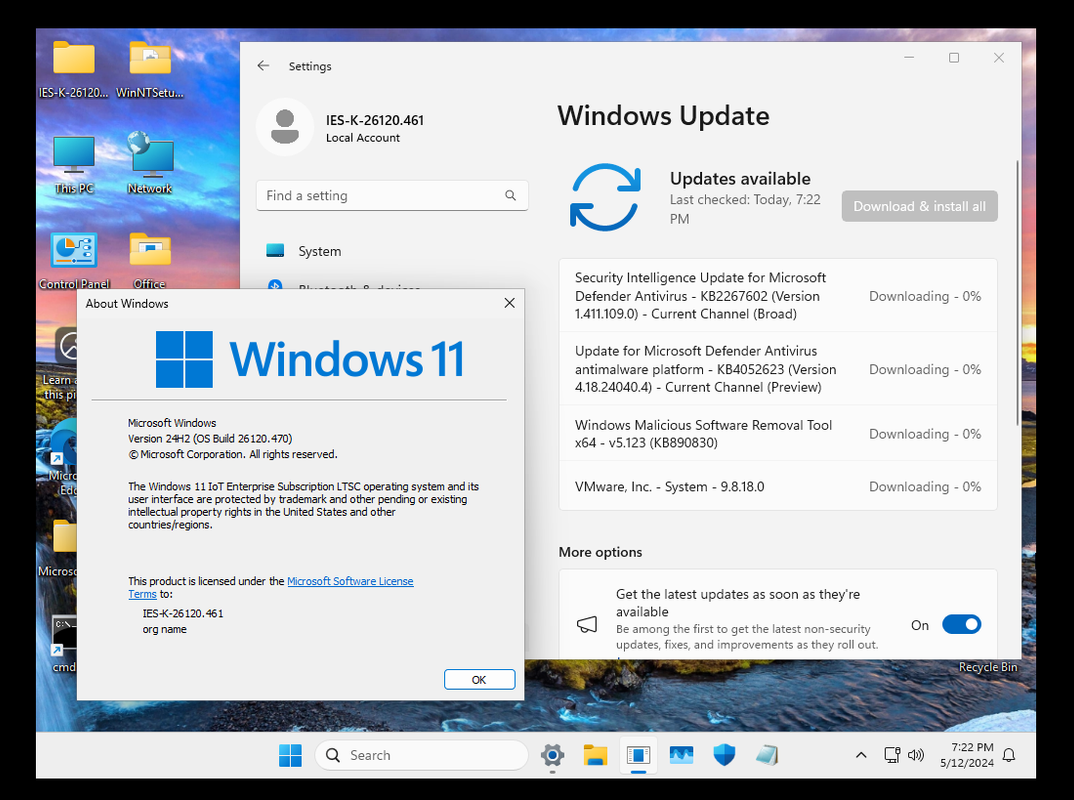Open the Network desktop icon
The width and height of the screenshot is (1074, 800).
(x=150, y=164)
